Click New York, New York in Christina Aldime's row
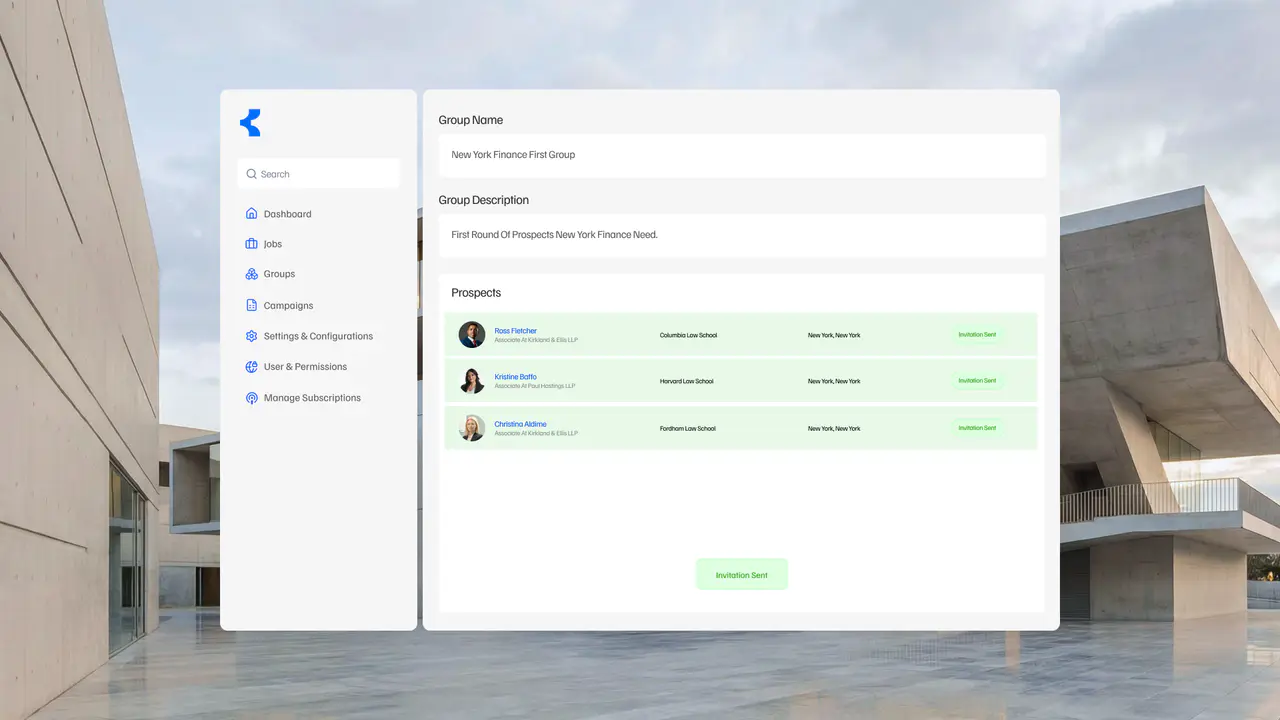This screenshot has height=720, width=1280. point(834,429)
